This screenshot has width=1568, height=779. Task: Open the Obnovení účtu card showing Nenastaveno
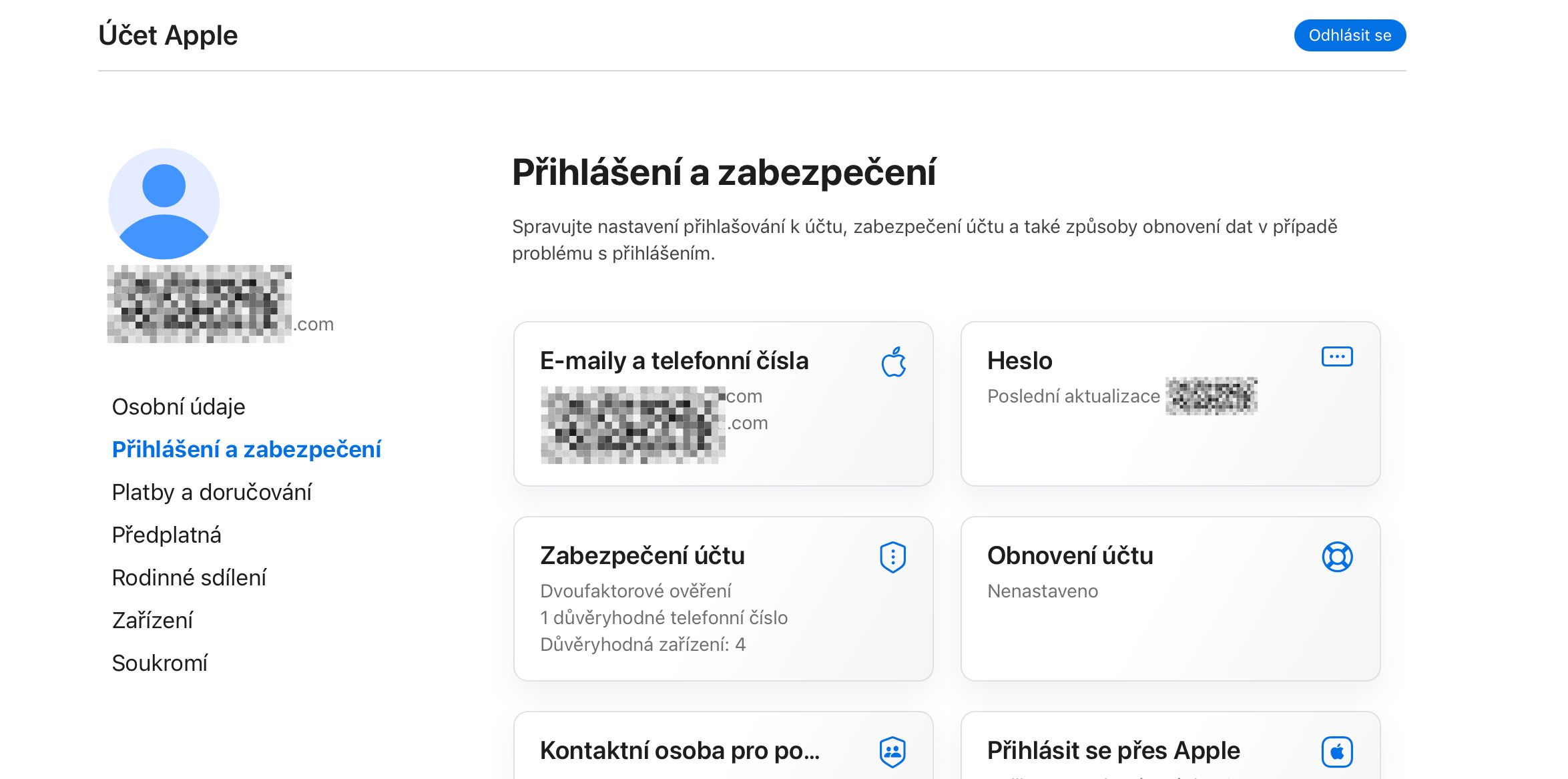click(x=1171, y=598)
